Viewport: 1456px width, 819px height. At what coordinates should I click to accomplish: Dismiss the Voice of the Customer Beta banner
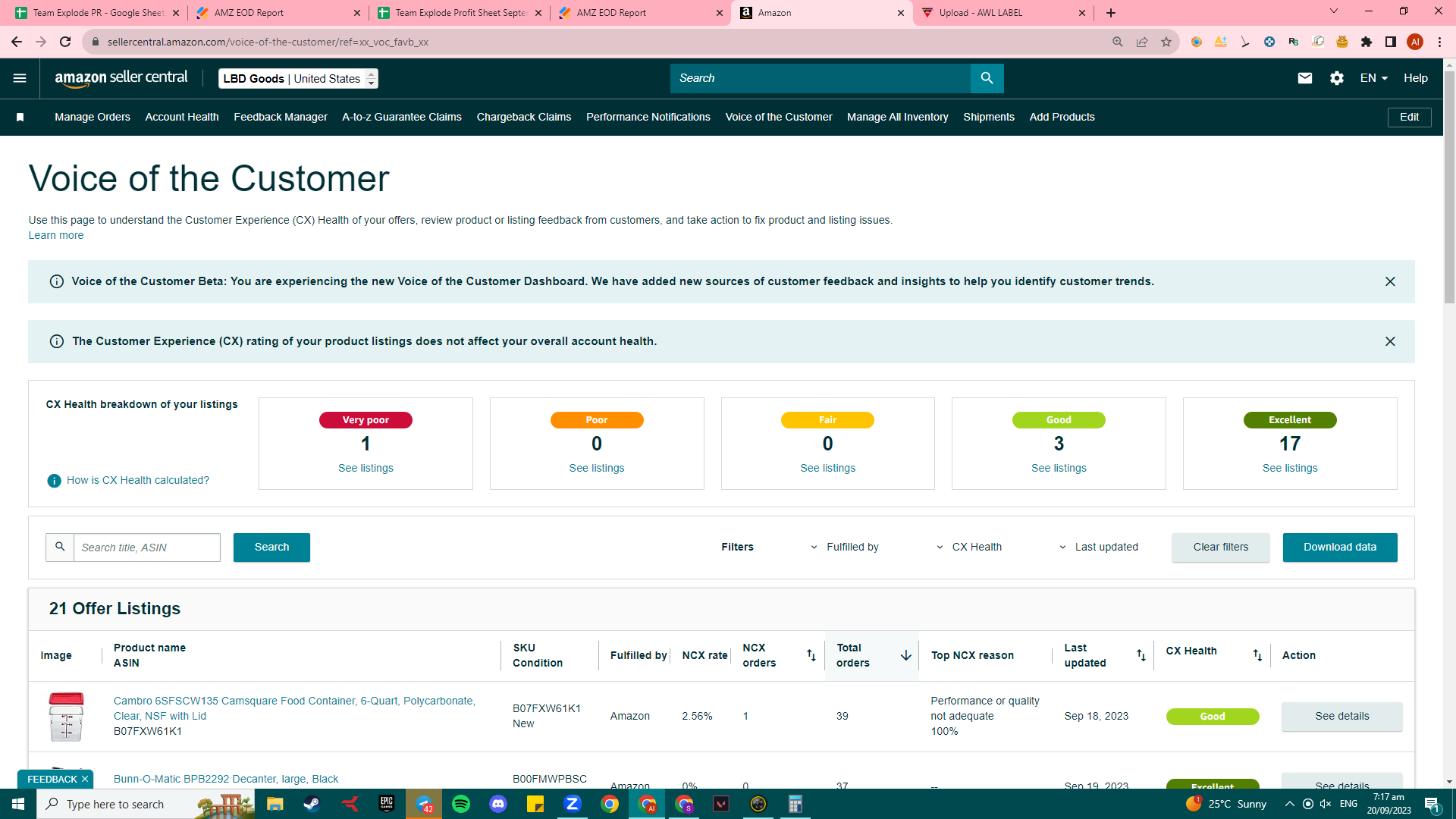(1390, 281)
